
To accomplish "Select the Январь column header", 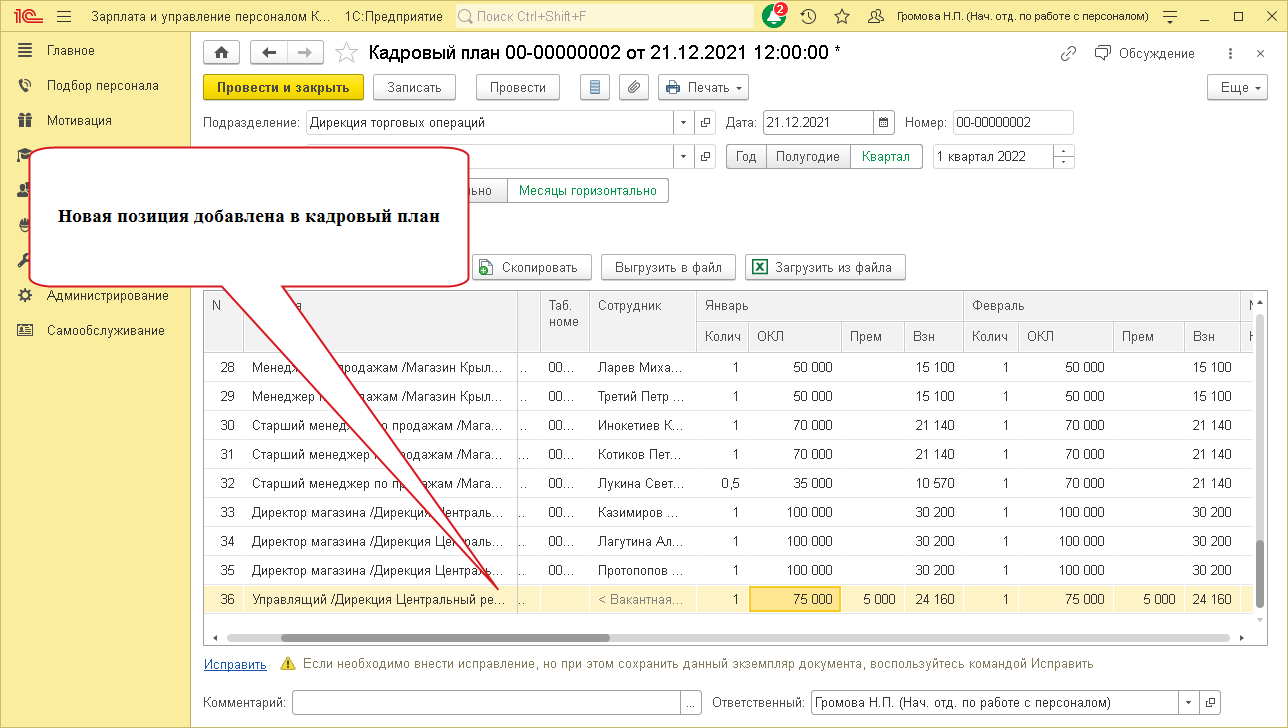I will tap(830, 306).
